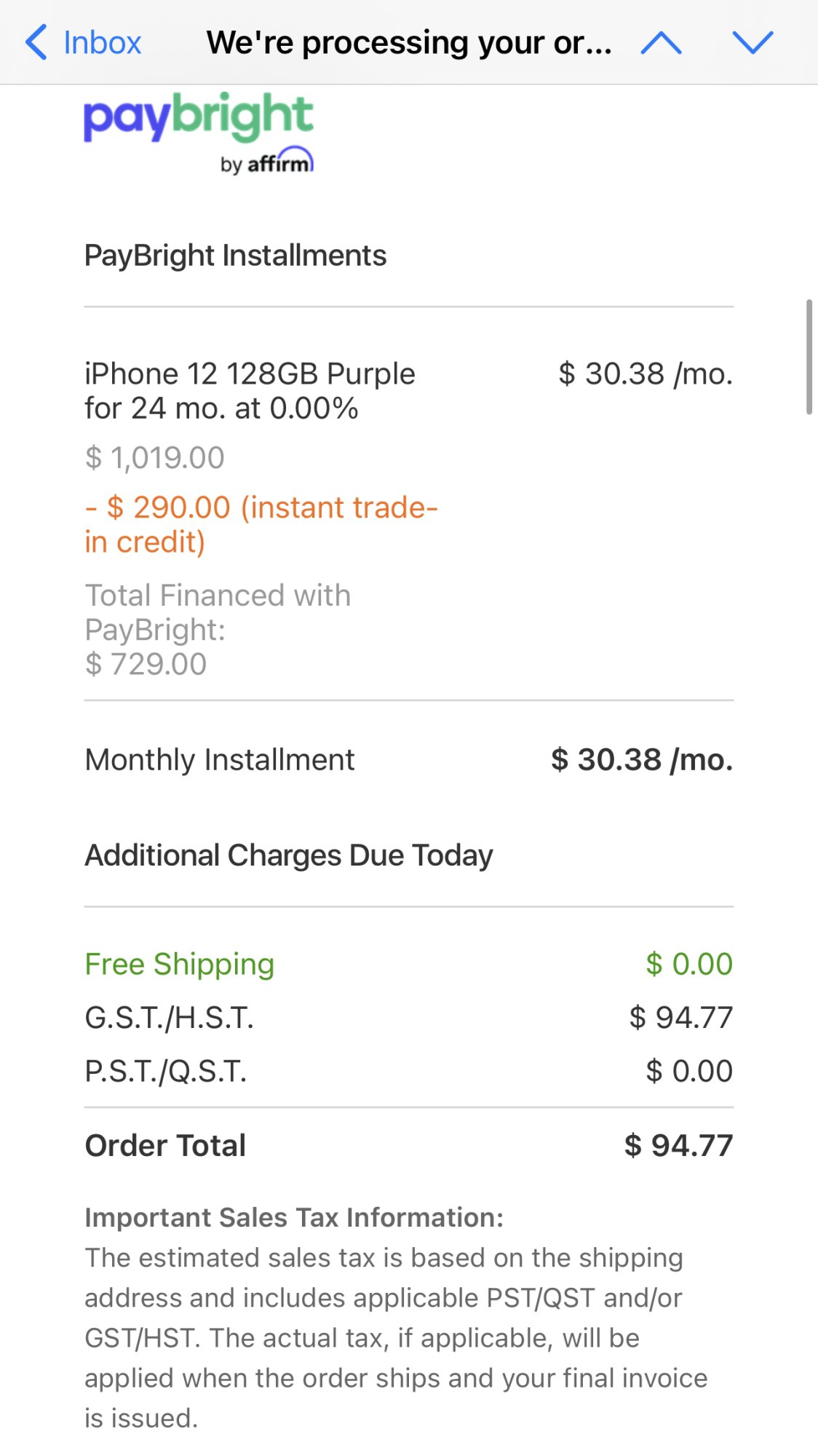Return to Inbox
Viewport: 818px width, 1456px height.
(x=102, y=43)
